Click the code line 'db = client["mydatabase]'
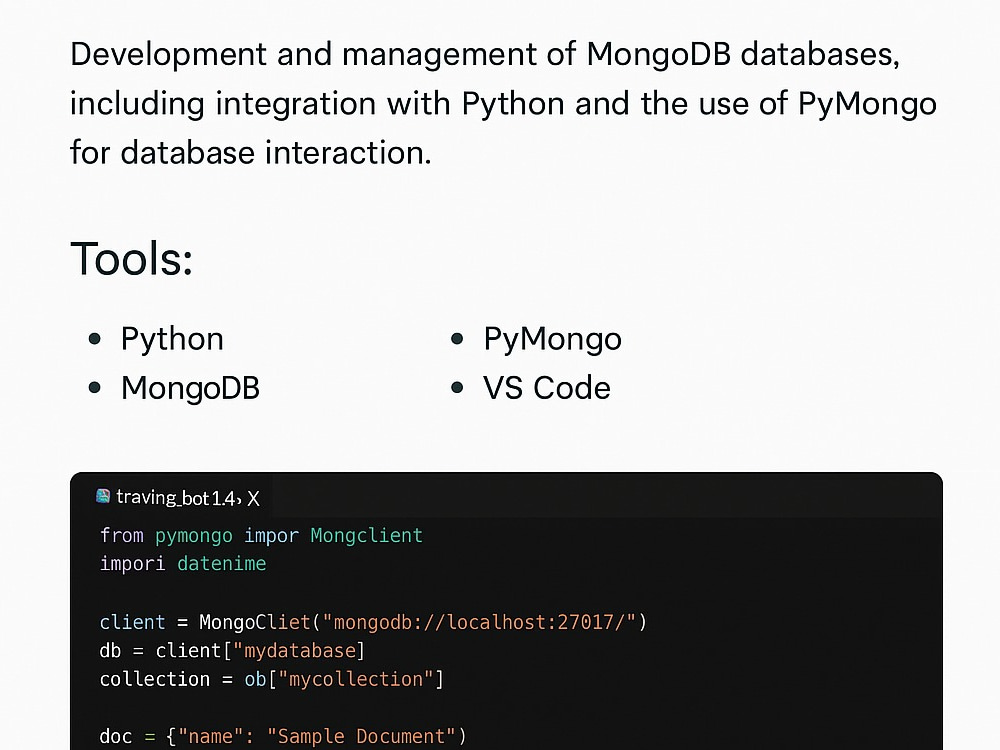 (x=232, y=651)
